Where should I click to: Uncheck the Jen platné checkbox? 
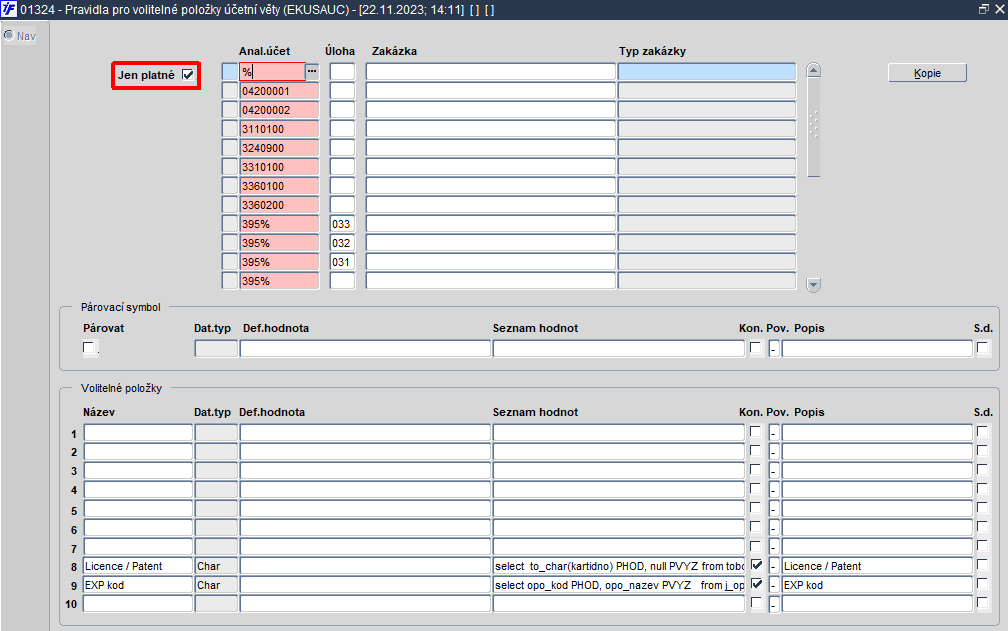tap(188, 75)
